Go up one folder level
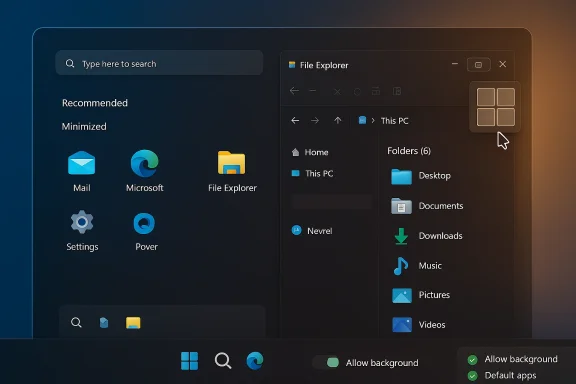This screenshot has height=384, width=576. pos(338,121)
